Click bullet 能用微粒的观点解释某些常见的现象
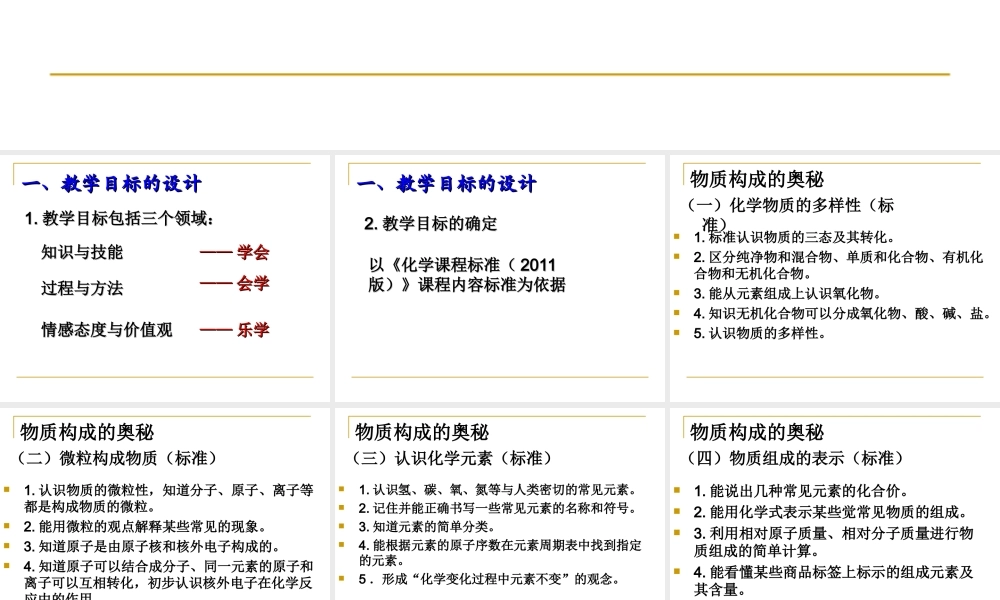Viewport: 1000px width, 600px height. 145,527
